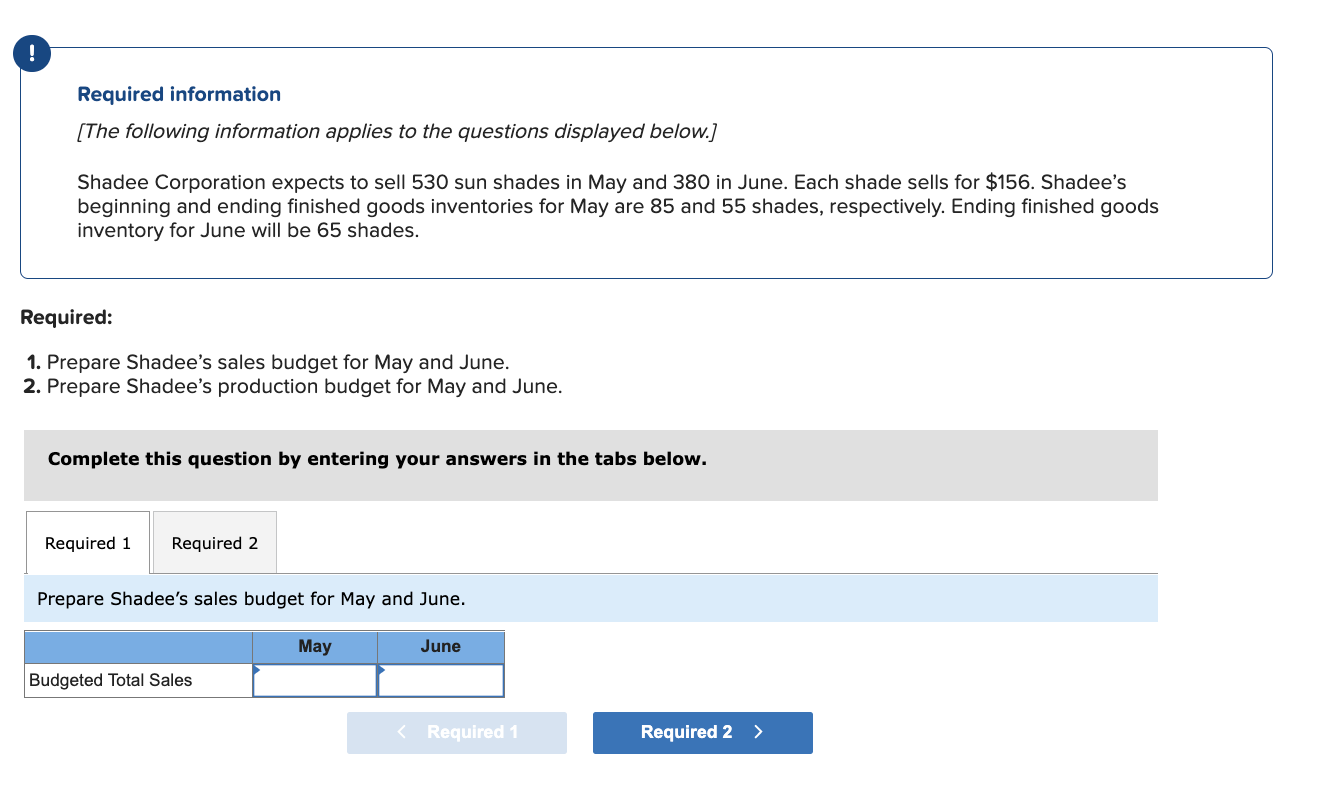Screen dimensions: 1334x796
Task: Click the left chevron on Required 1 button
Action: pyautogui.click(x=402, y=732)
